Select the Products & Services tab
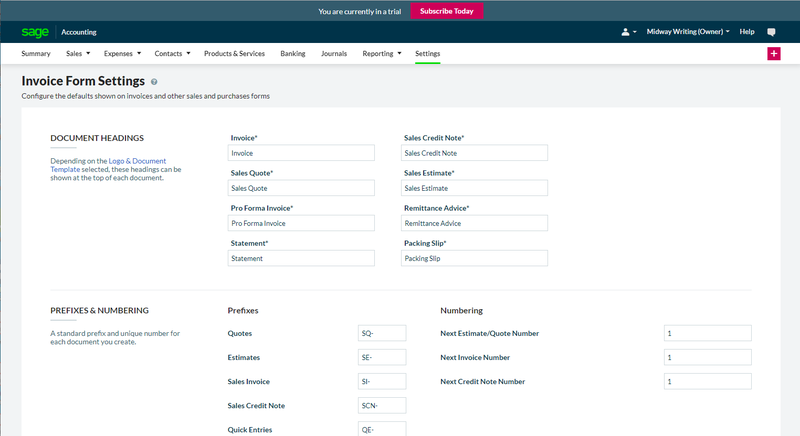This screenshot has width=800, height=436. pos(234,54)
